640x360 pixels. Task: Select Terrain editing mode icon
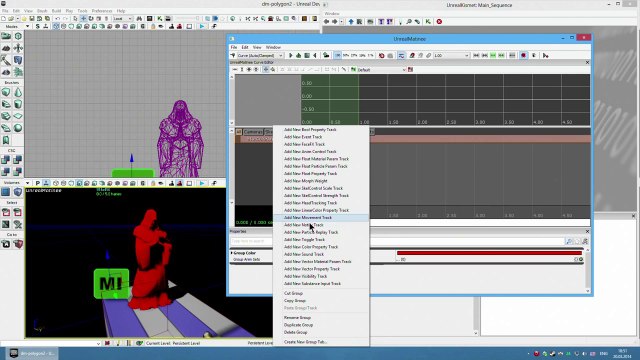coord(6,48)
